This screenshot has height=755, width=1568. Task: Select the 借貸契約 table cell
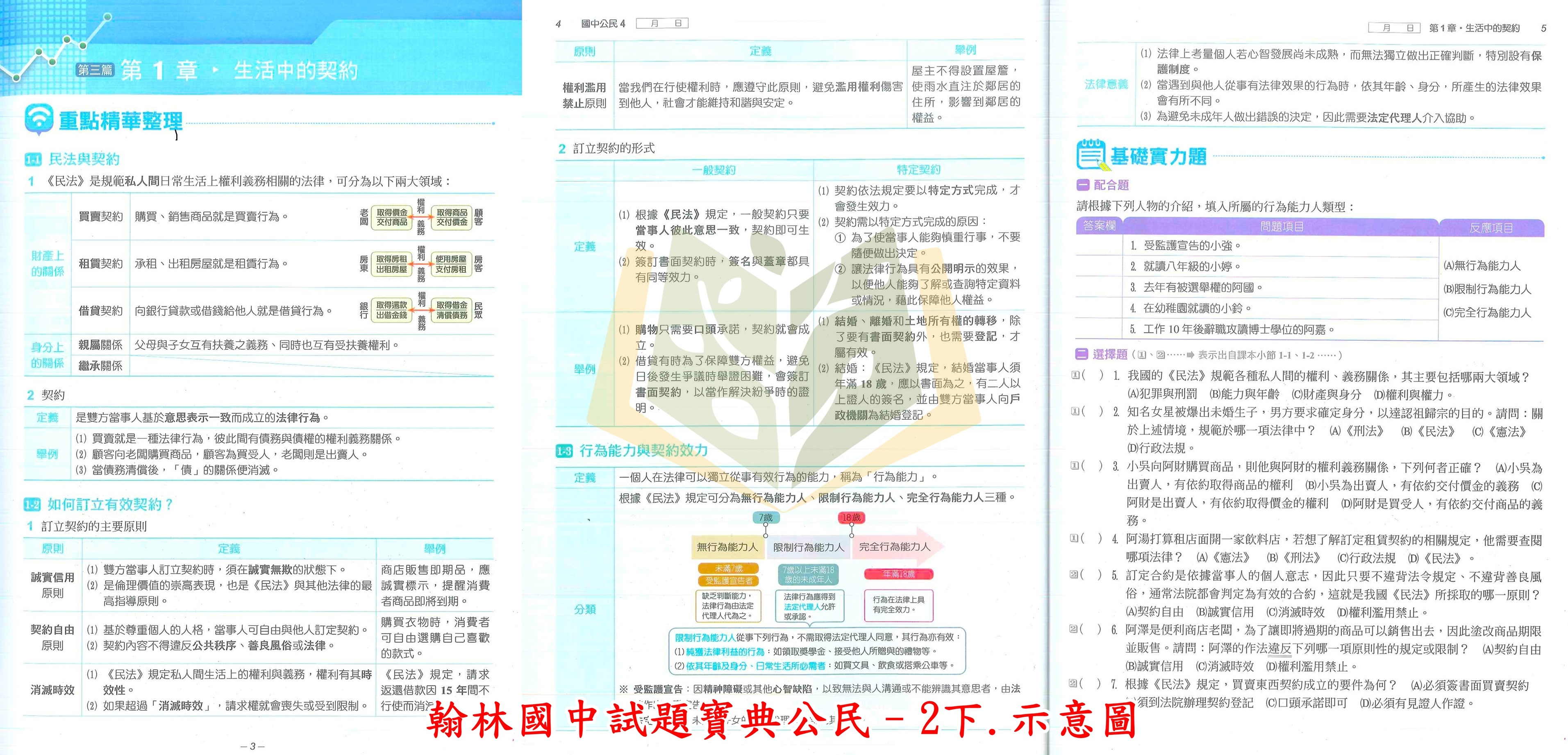pyautogui.click(x=100, y=311)
